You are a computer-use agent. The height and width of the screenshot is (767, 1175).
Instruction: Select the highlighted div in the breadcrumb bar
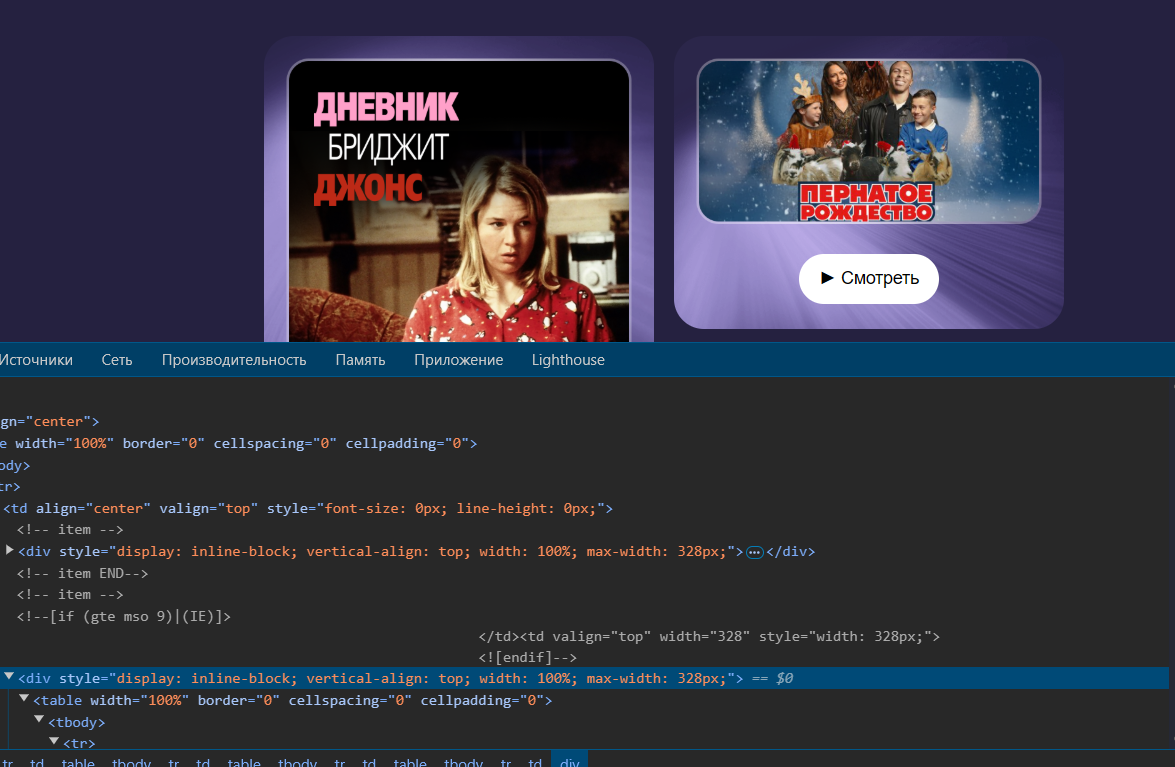click(568, 761)
